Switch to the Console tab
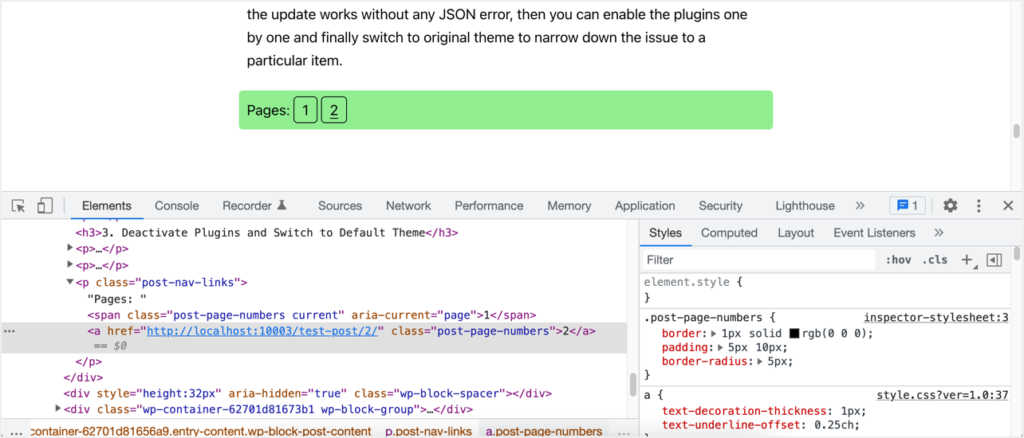The width and height of the screenshot is (1024, 438). (x=176, y=206)
